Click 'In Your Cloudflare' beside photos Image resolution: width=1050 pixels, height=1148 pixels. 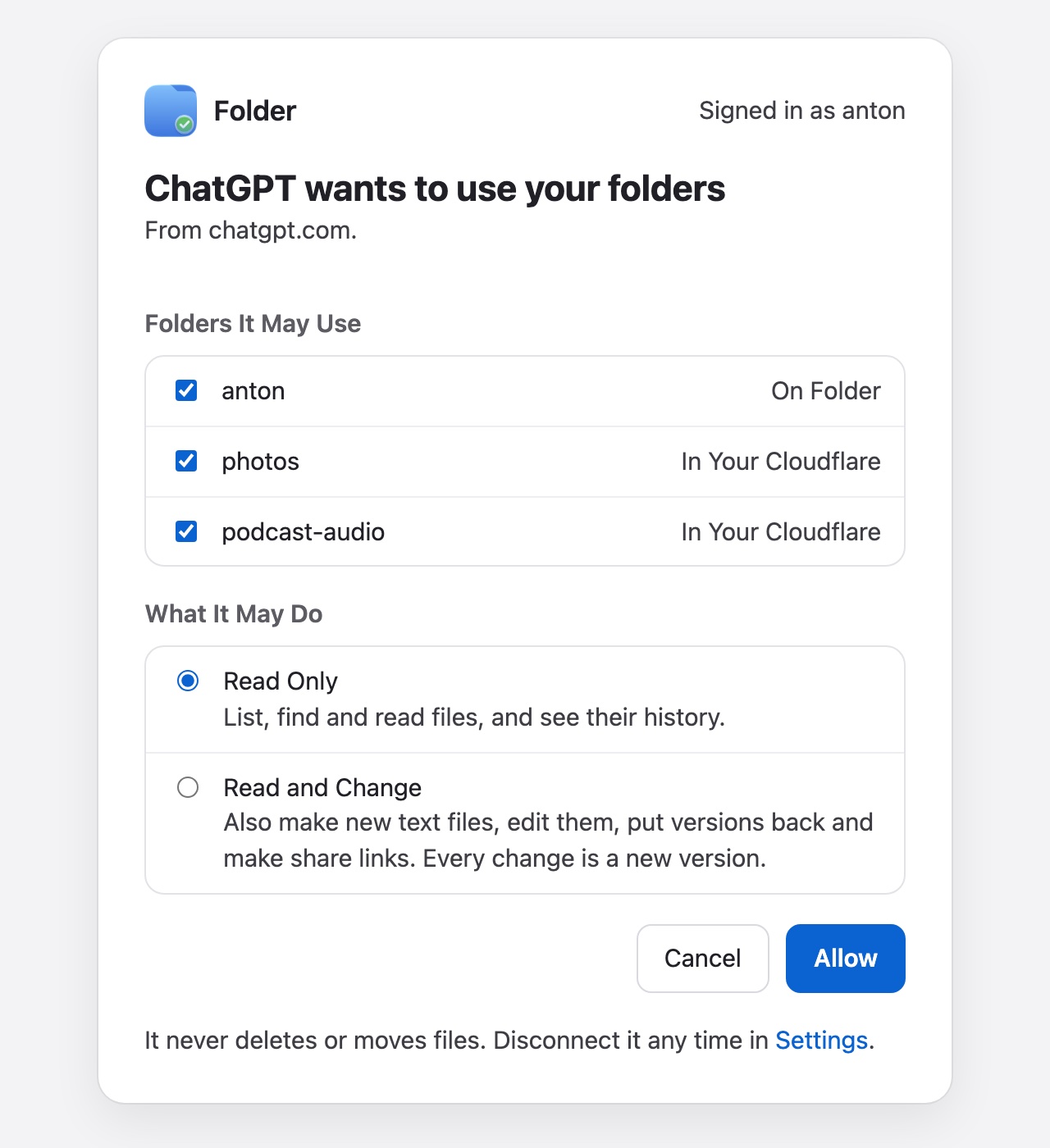781,462
